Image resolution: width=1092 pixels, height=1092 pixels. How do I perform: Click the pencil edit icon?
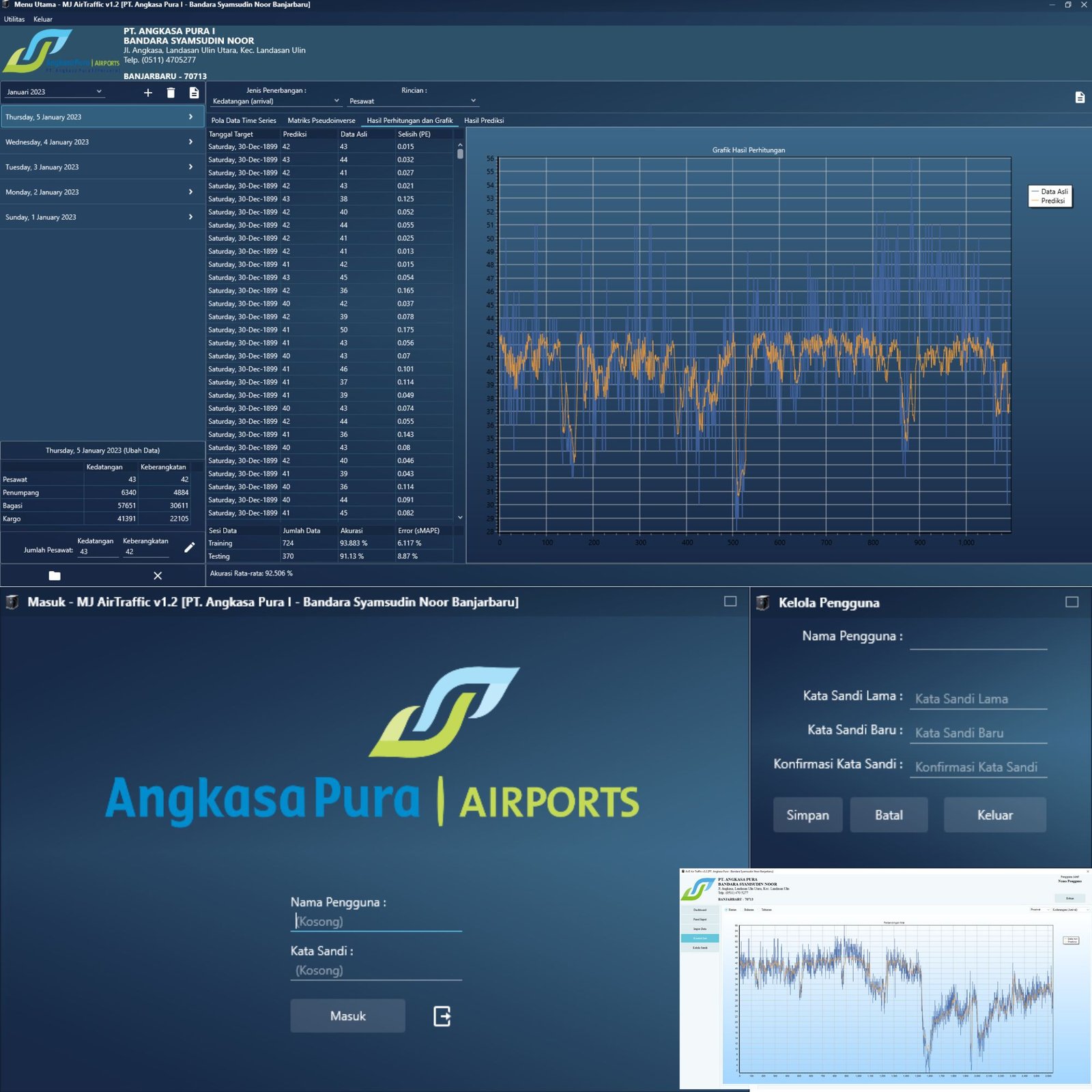point(190,547)
